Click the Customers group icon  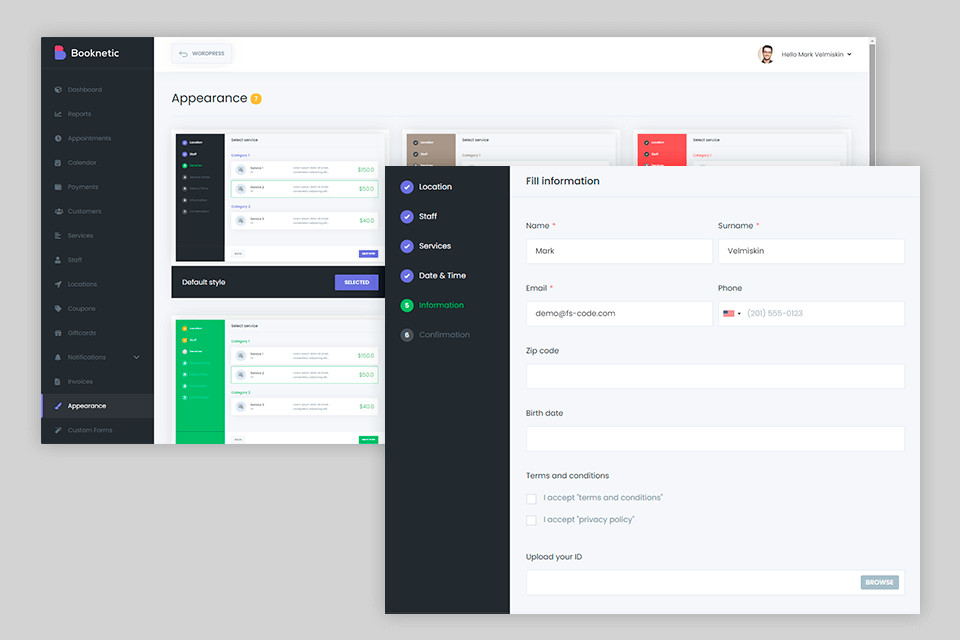coord(58,211)
